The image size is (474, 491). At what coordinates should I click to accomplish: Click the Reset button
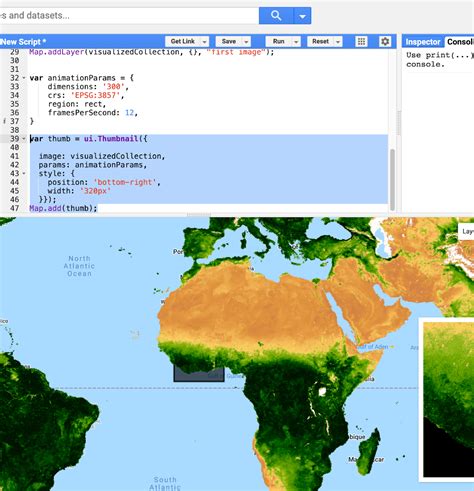(320, 41)
